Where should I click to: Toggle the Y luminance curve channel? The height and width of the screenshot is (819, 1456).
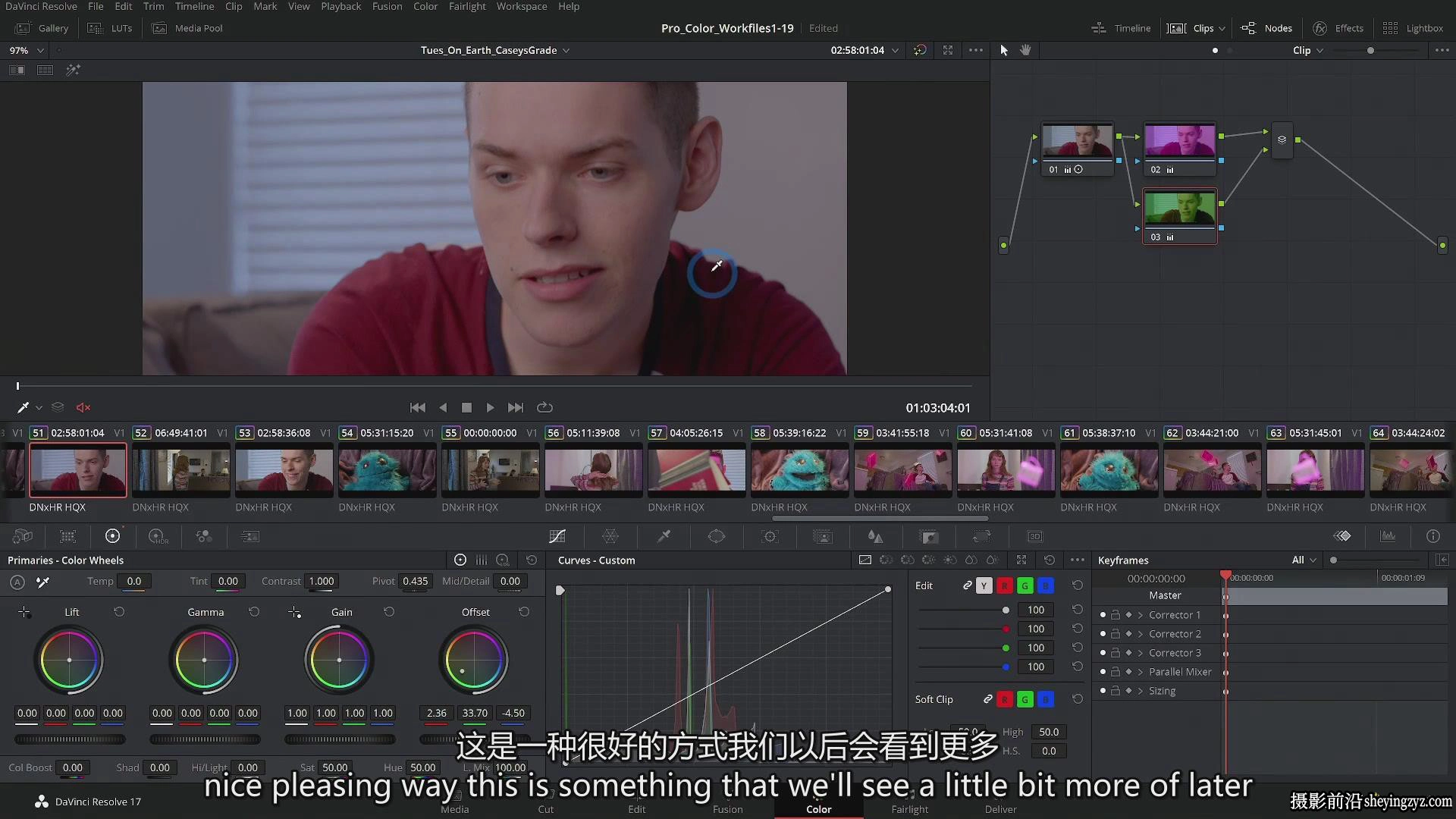[984, 585]
